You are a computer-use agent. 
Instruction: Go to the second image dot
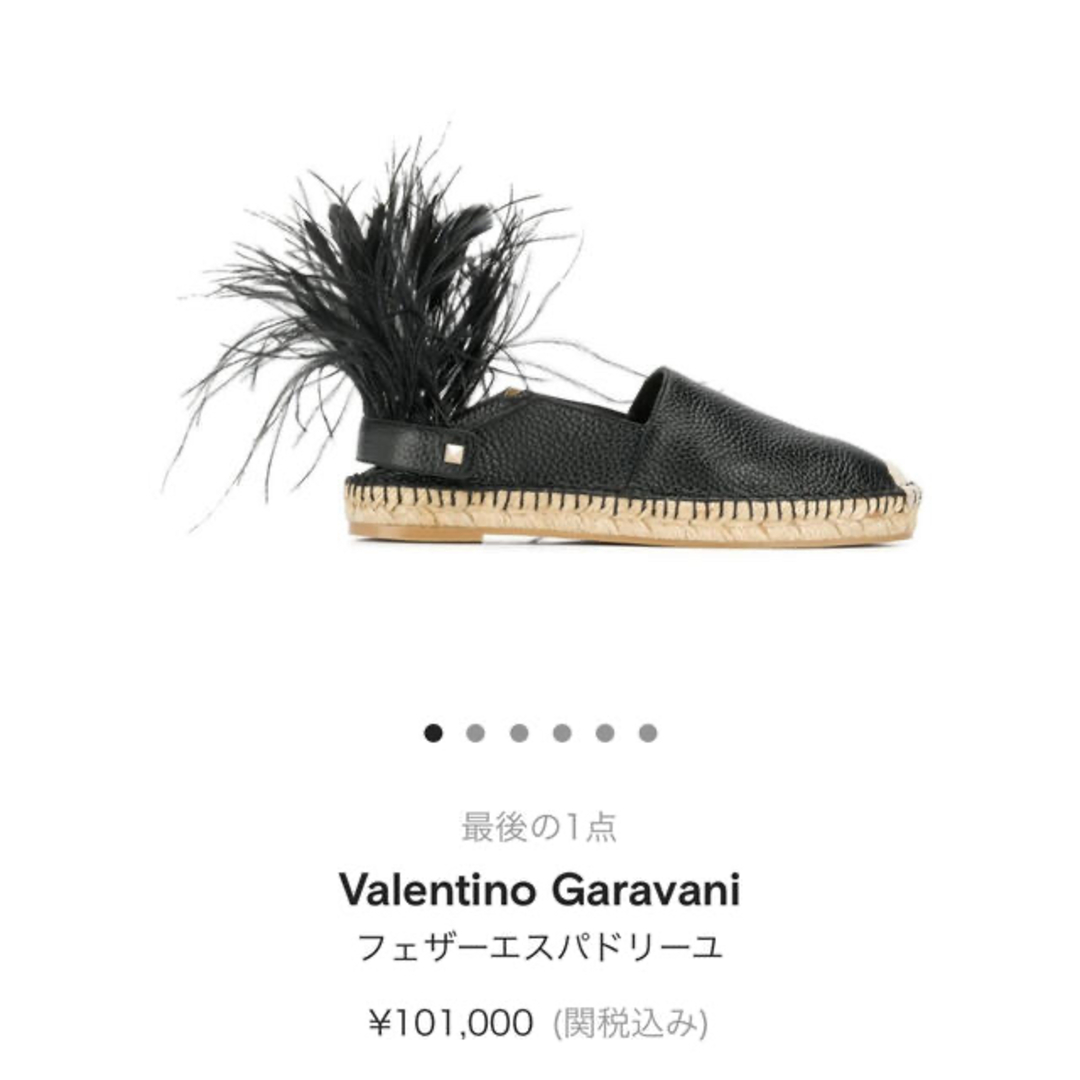click(475, 733)
